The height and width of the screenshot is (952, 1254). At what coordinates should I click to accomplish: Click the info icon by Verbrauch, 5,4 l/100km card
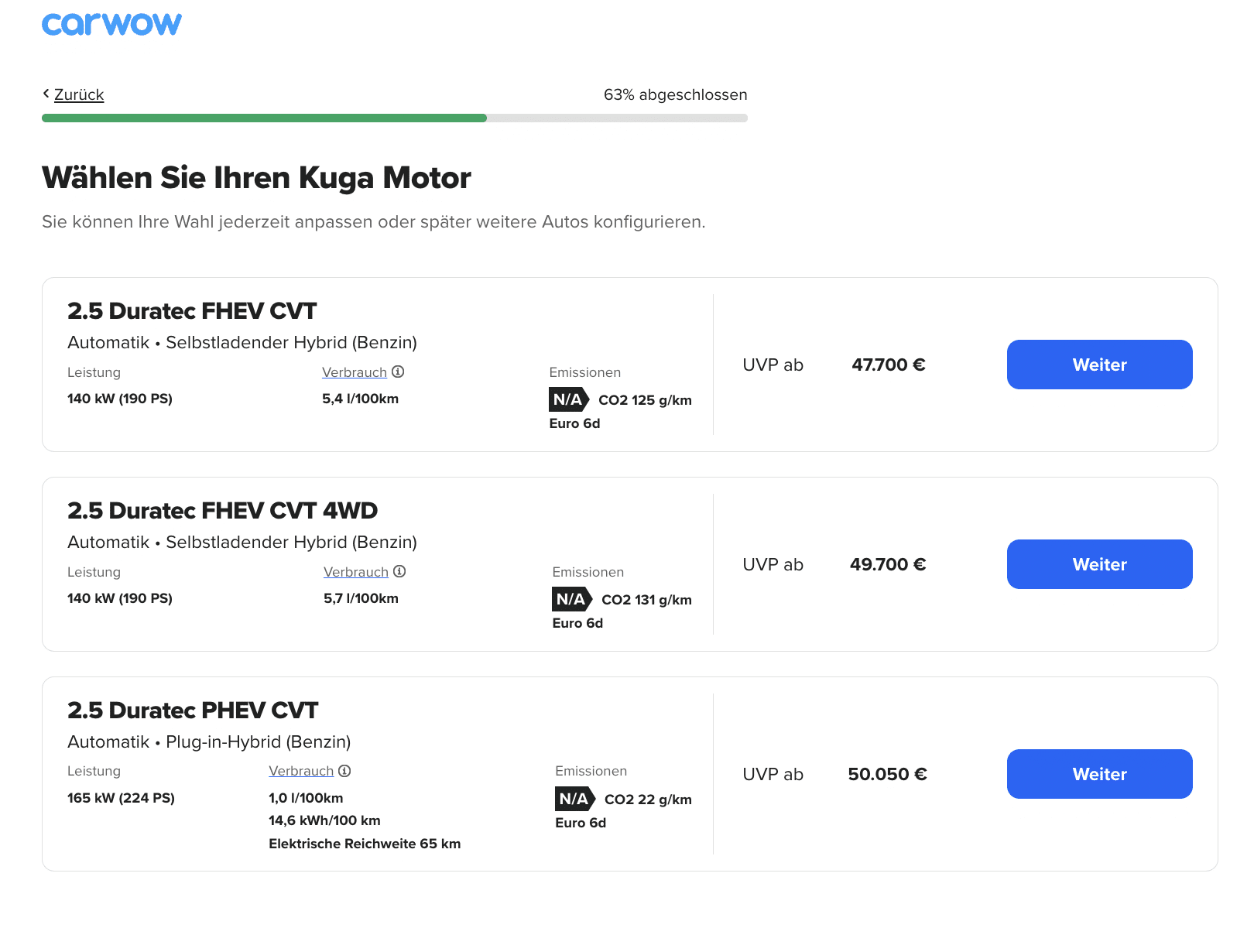398,372
